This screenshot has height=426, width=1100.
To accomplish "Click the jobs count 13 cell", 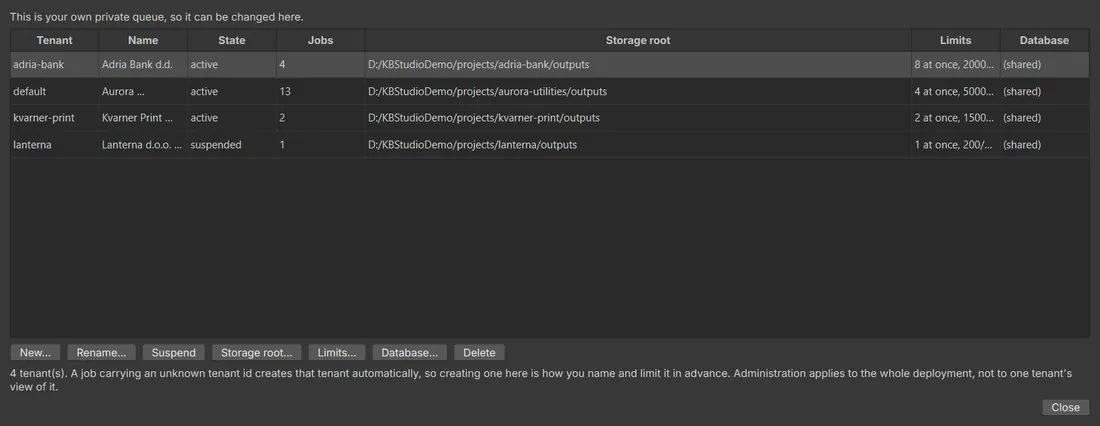I will tap(321, 91).
